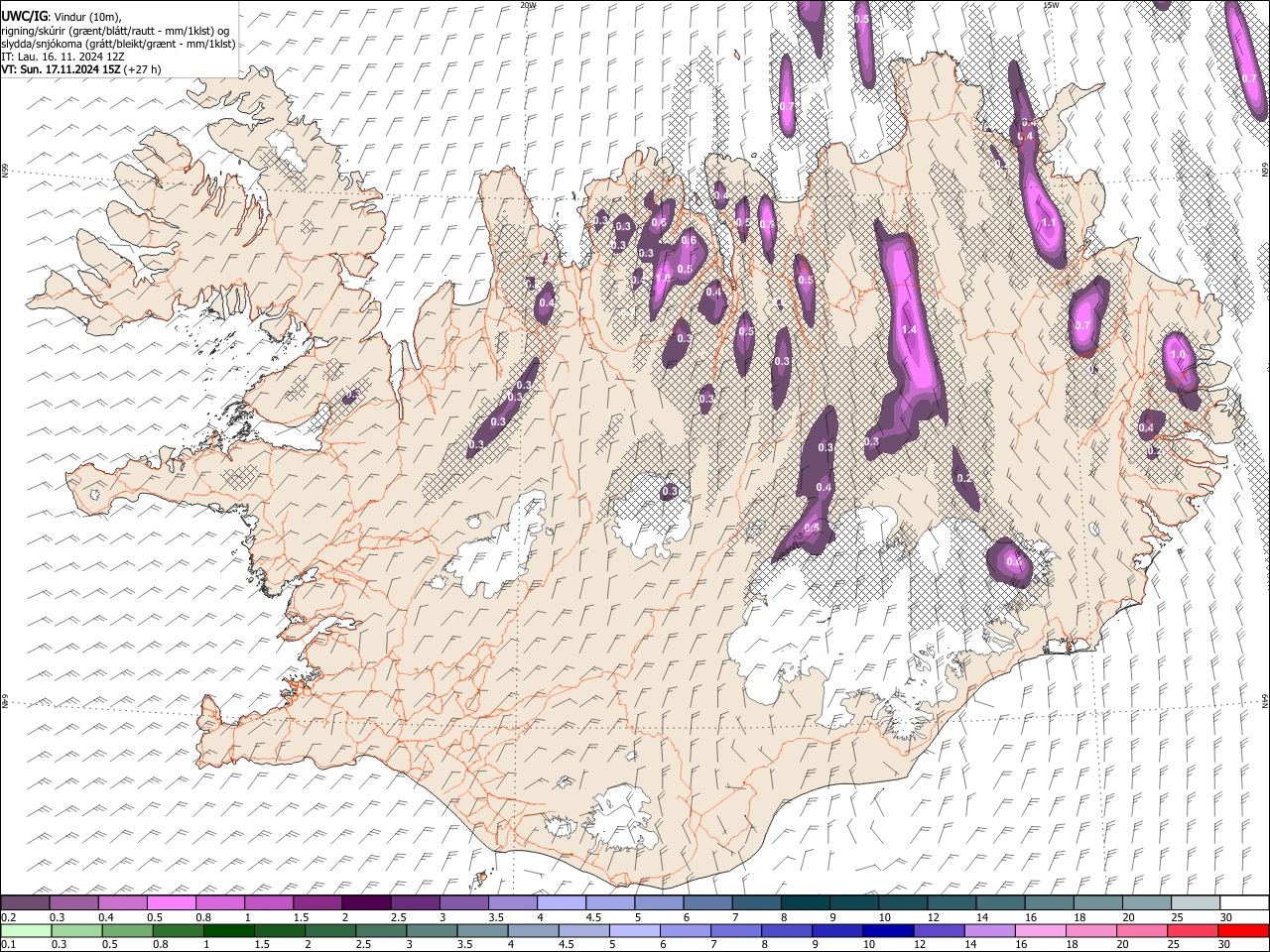1270x952 pixels.
Task: Click the white 30 swatch in snow scale
Action: (1242, 902)
